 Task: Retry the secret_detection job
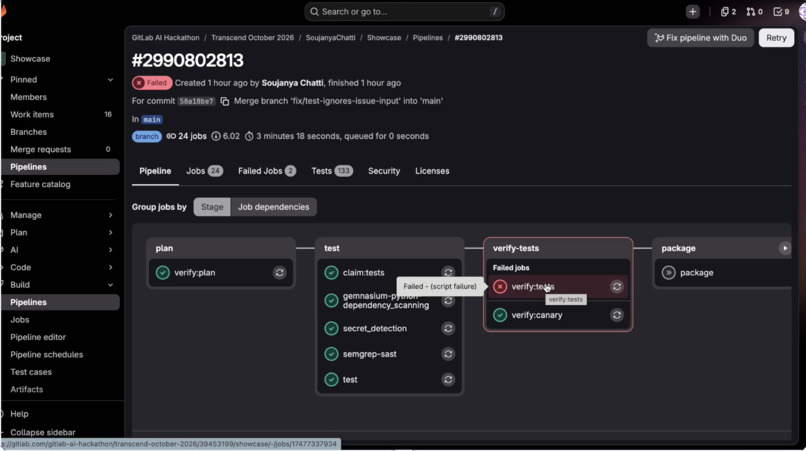pos(448,328)
